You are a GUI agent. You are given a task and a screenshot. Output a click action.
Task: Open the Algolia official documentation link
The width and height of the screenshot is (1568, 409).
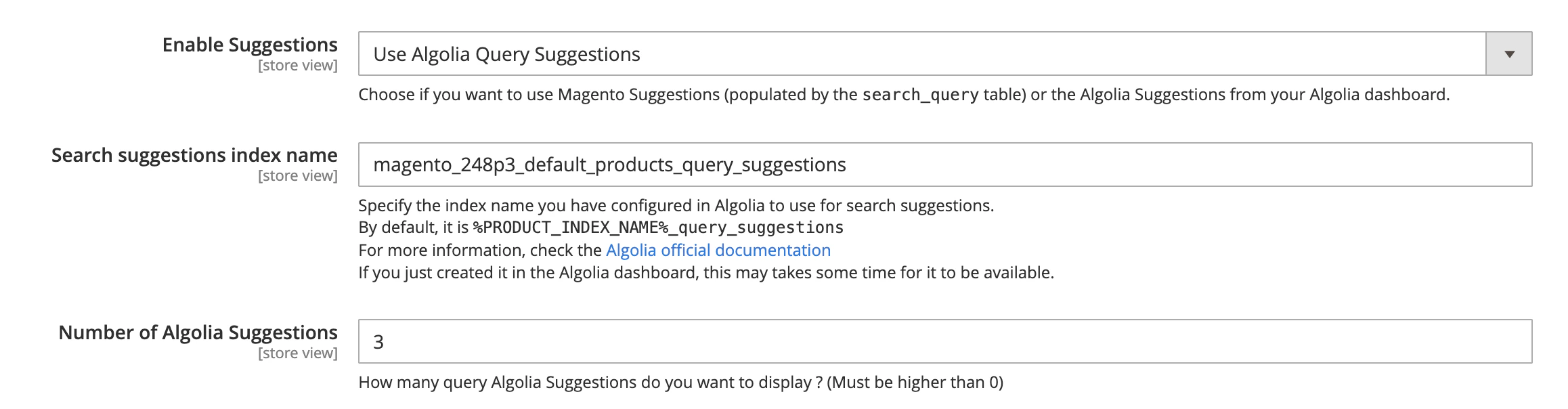pyautogui.click(x=718, y=250)
